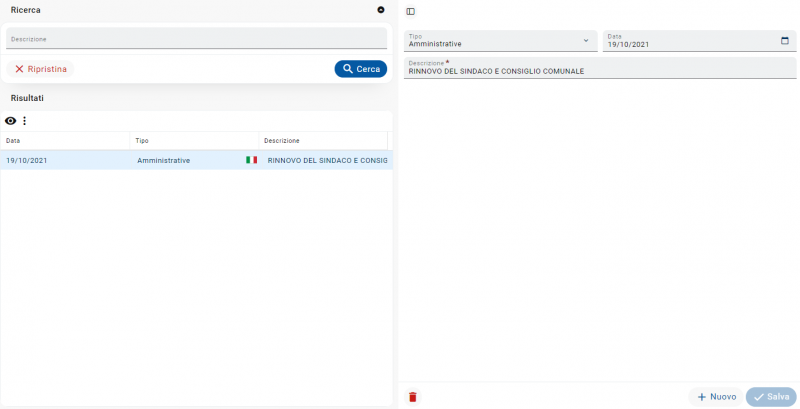Open the three-dot results options menu
This screenshot has width=800, height=409.
pos(24,121)
